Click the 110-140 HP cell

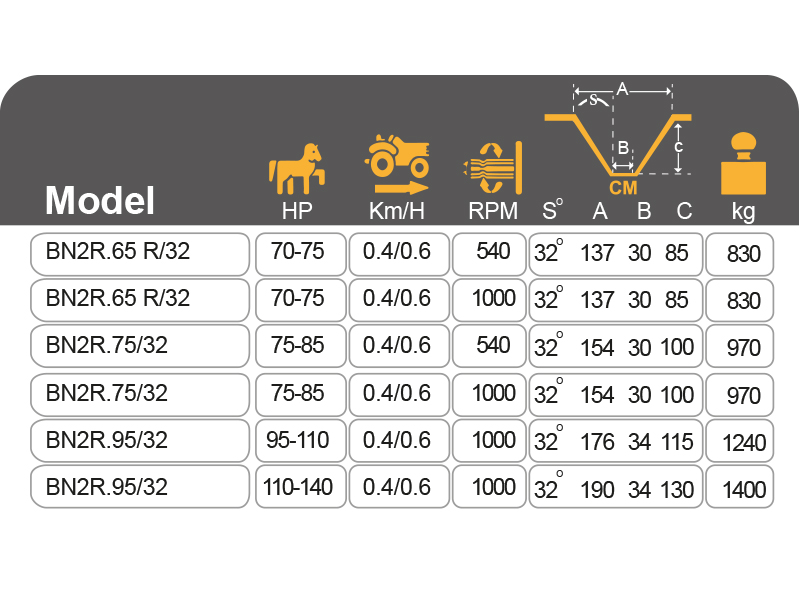click(301, 487)
